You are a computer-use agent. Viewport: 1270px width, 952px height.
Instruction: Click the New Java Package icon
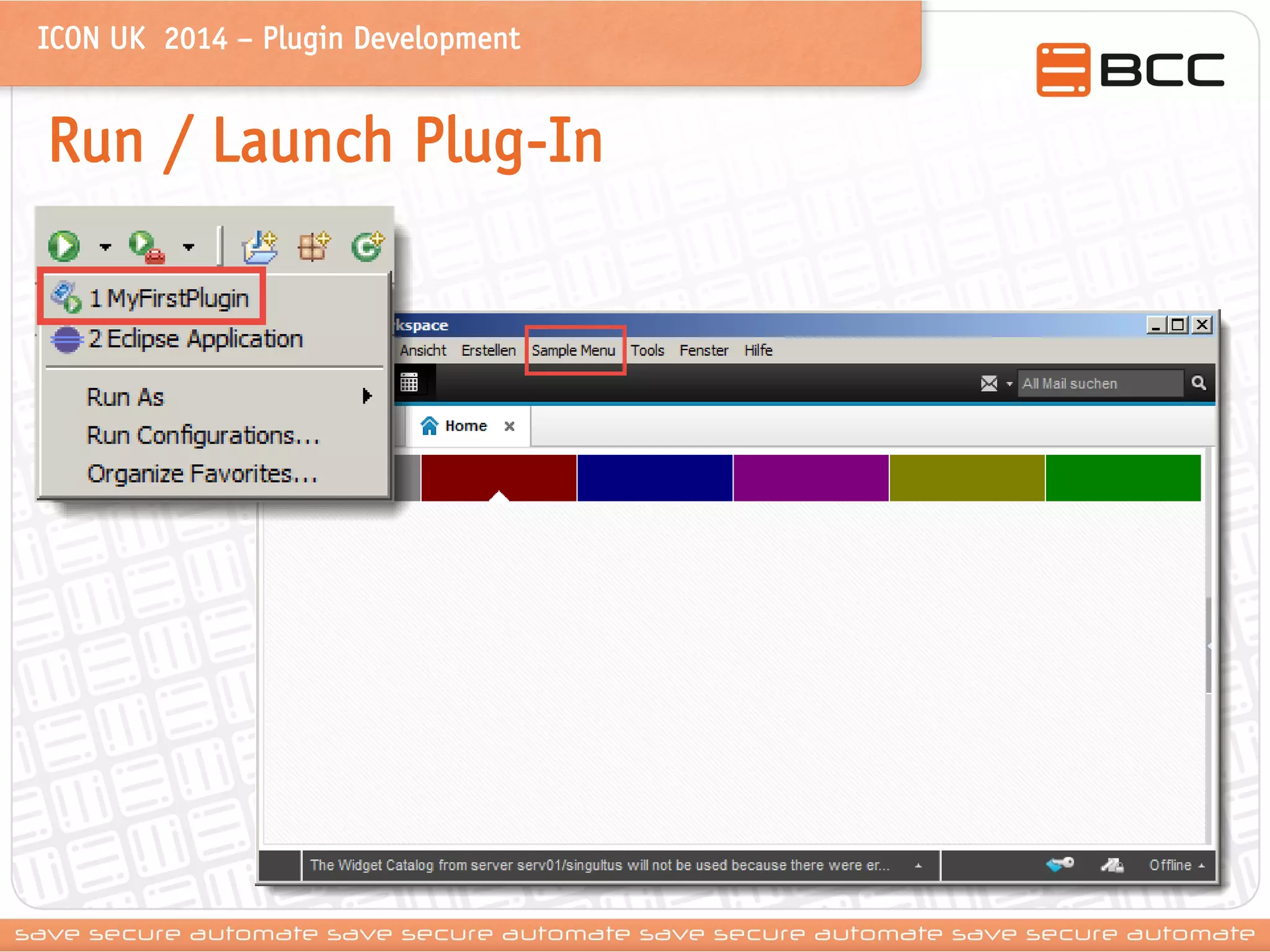click(x=314, y=247)
